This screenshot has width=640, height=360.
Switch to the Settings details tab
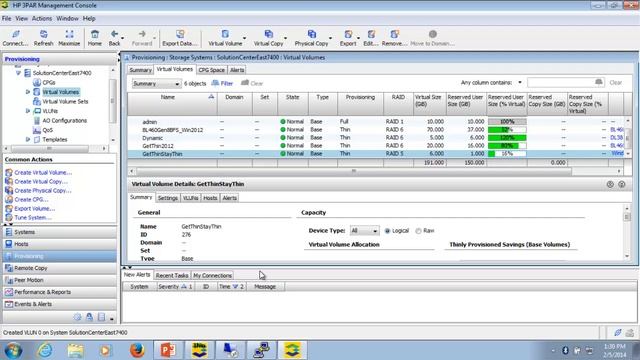tap(168, 198)
